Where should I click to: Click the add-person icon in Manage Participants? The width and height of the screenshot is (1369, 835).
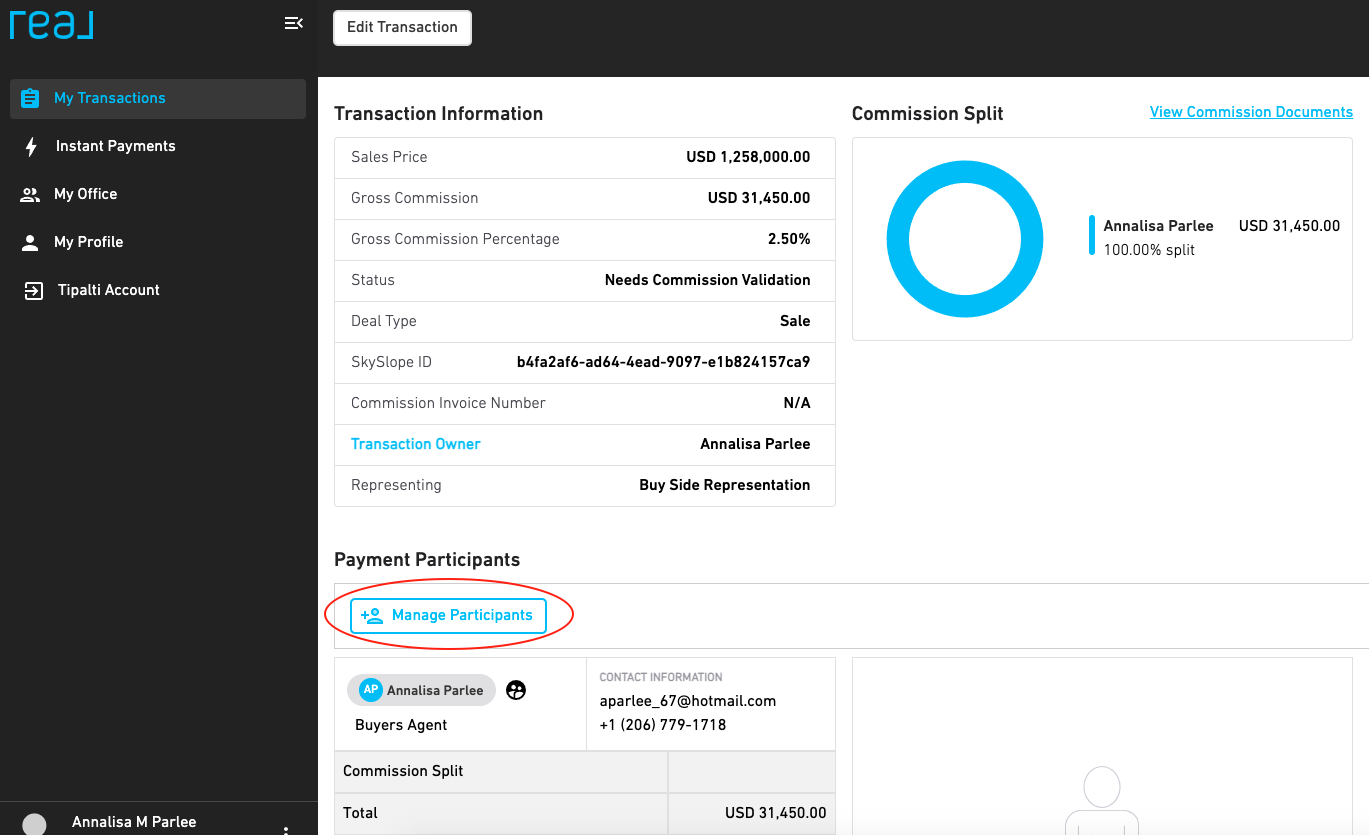372,616
